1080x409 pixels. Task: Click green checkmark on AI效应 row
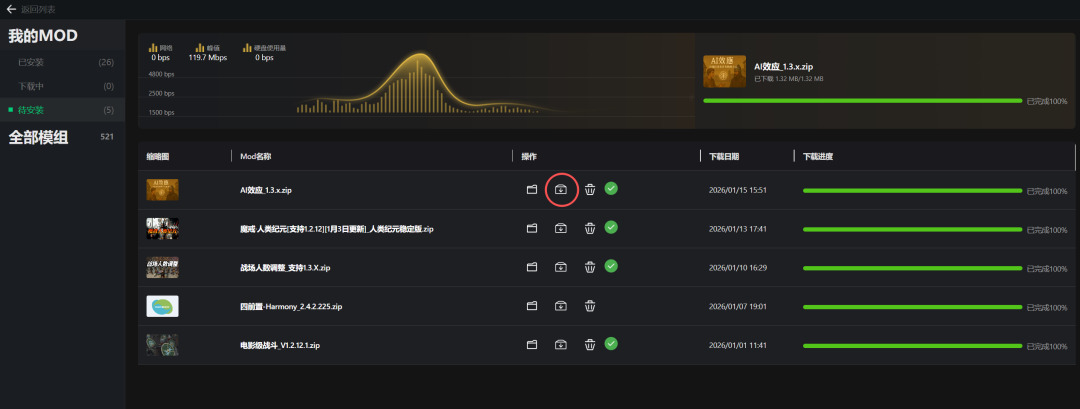611,188
